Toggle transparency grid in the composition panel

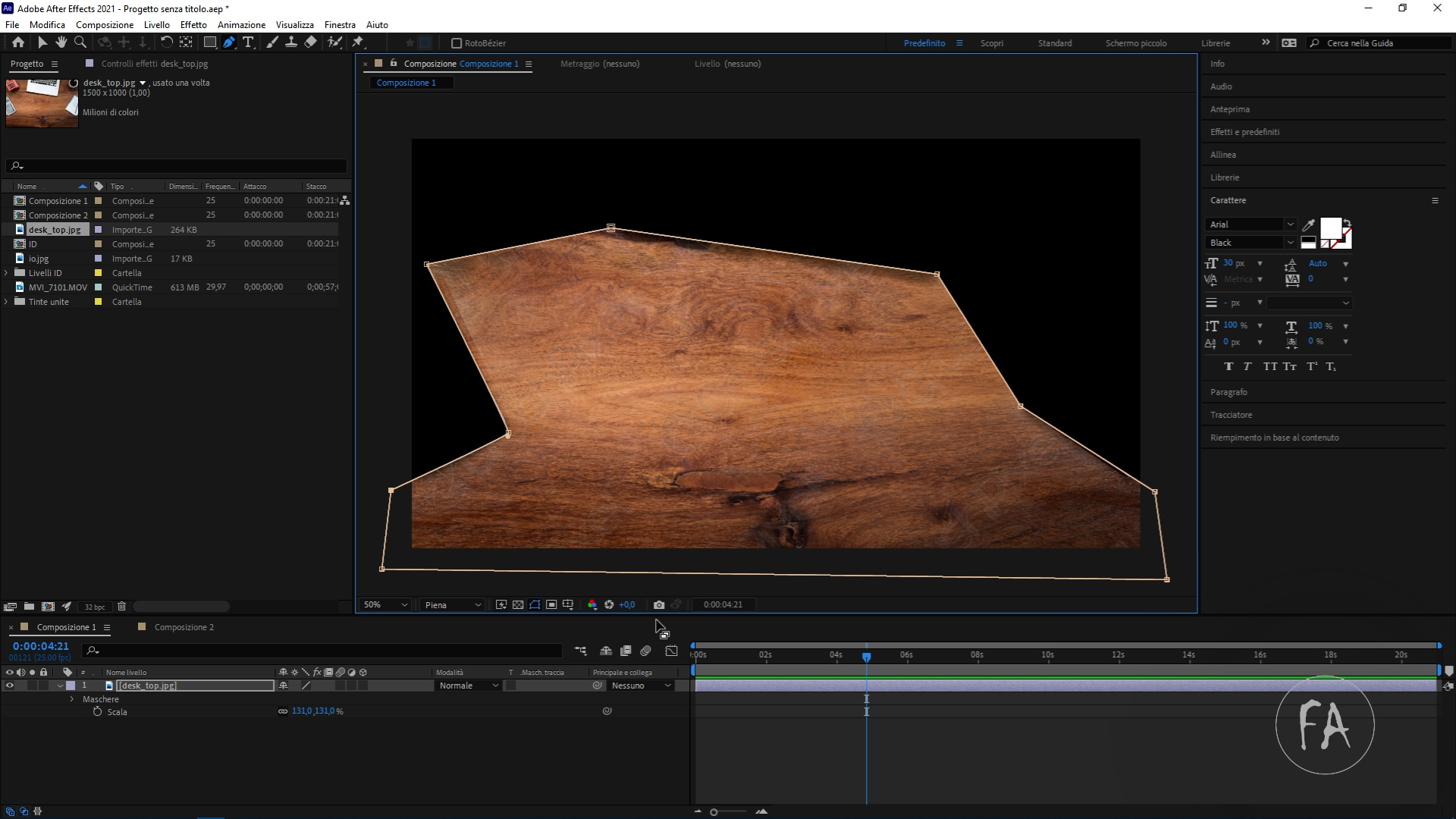pyautogui.click(x=518, y=604)
